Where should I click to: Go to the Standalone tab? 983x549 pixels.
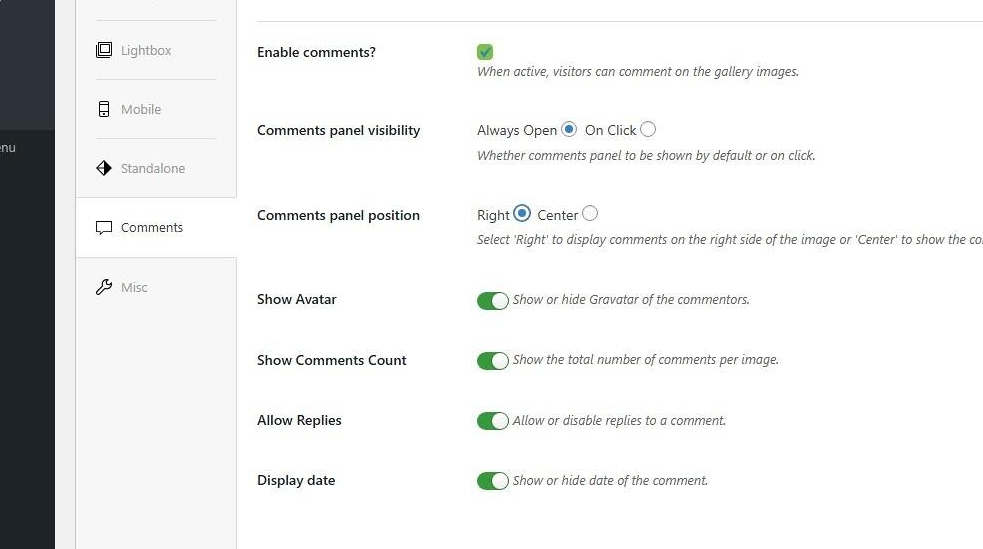pos(153,168)
